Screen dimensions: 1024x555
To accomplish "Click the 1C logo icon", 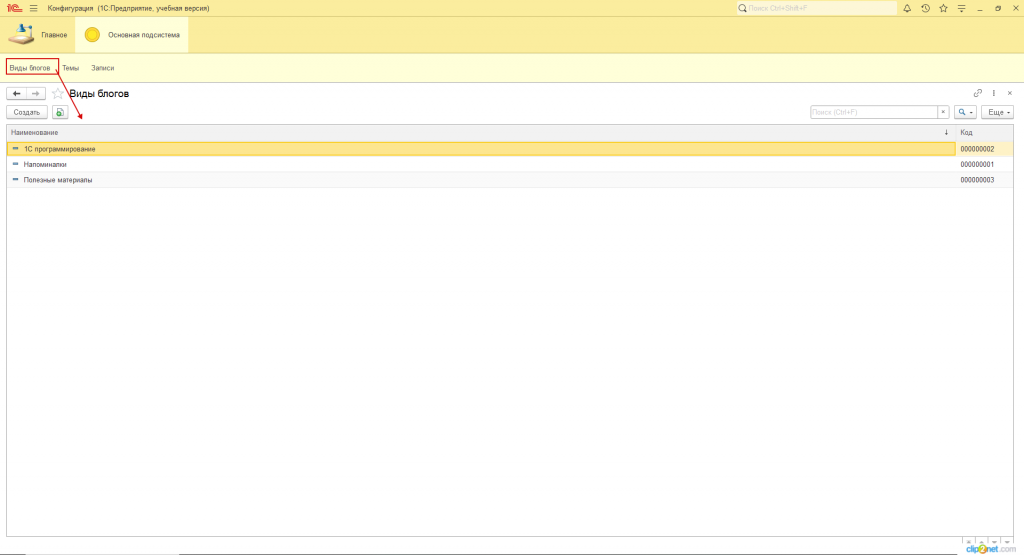I will tap(14, 8).
